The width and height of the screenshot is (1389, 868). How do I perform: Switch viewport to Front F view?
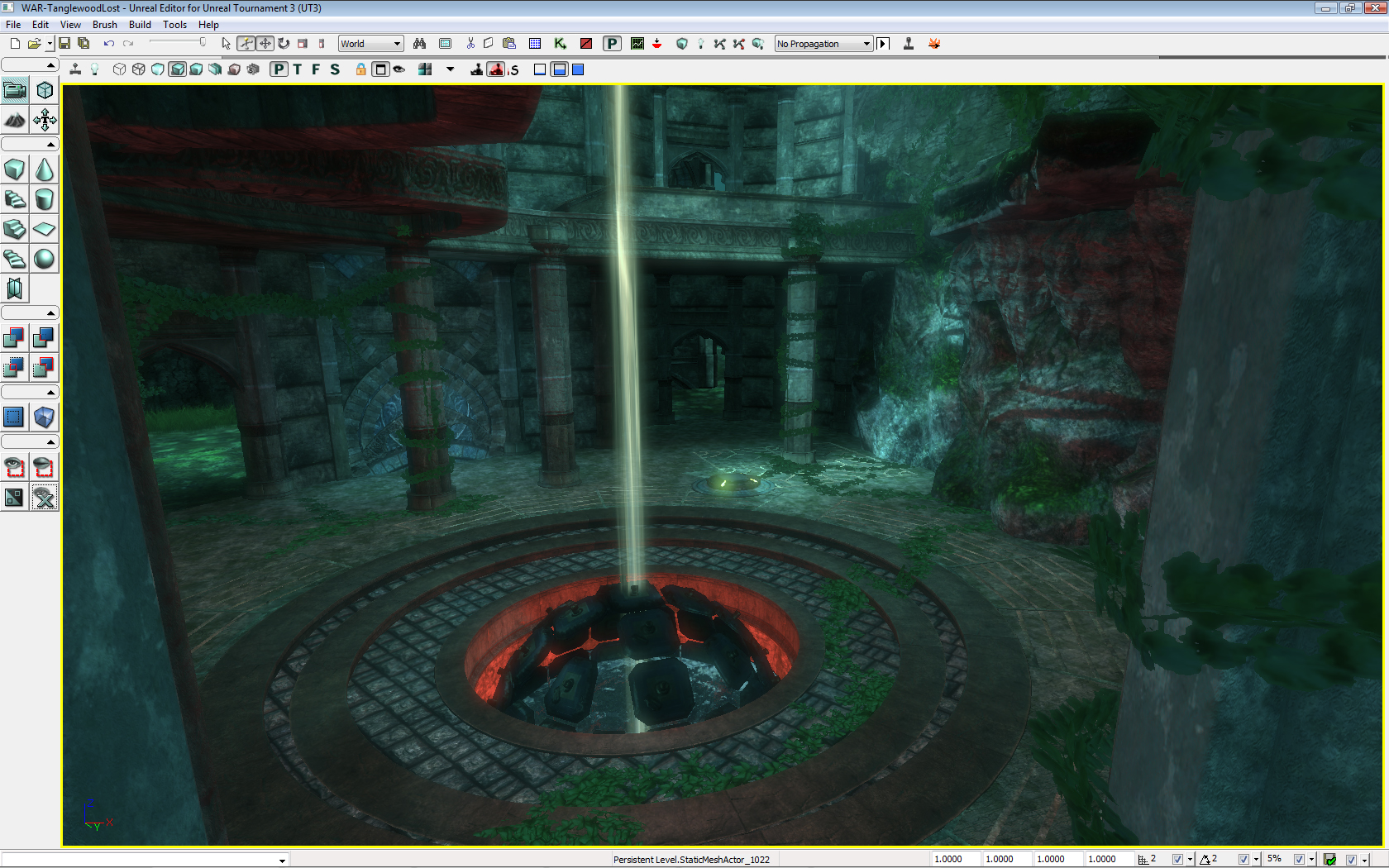(316, 69)
